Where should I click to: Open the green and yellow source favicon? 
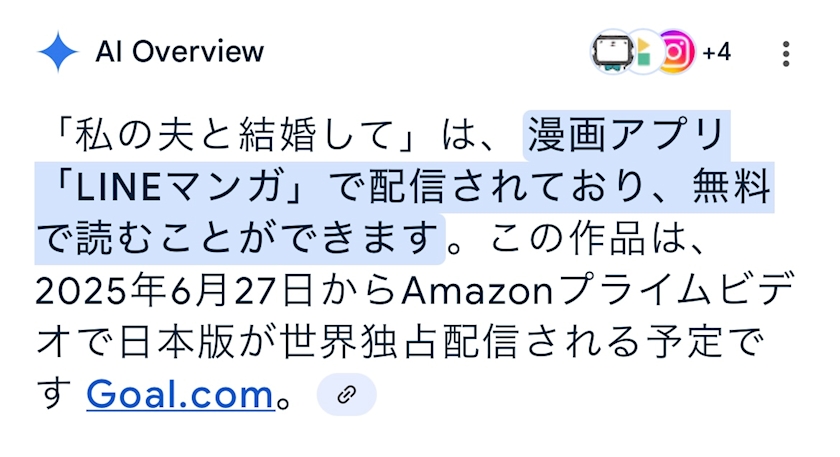click(x=644, y=52)
